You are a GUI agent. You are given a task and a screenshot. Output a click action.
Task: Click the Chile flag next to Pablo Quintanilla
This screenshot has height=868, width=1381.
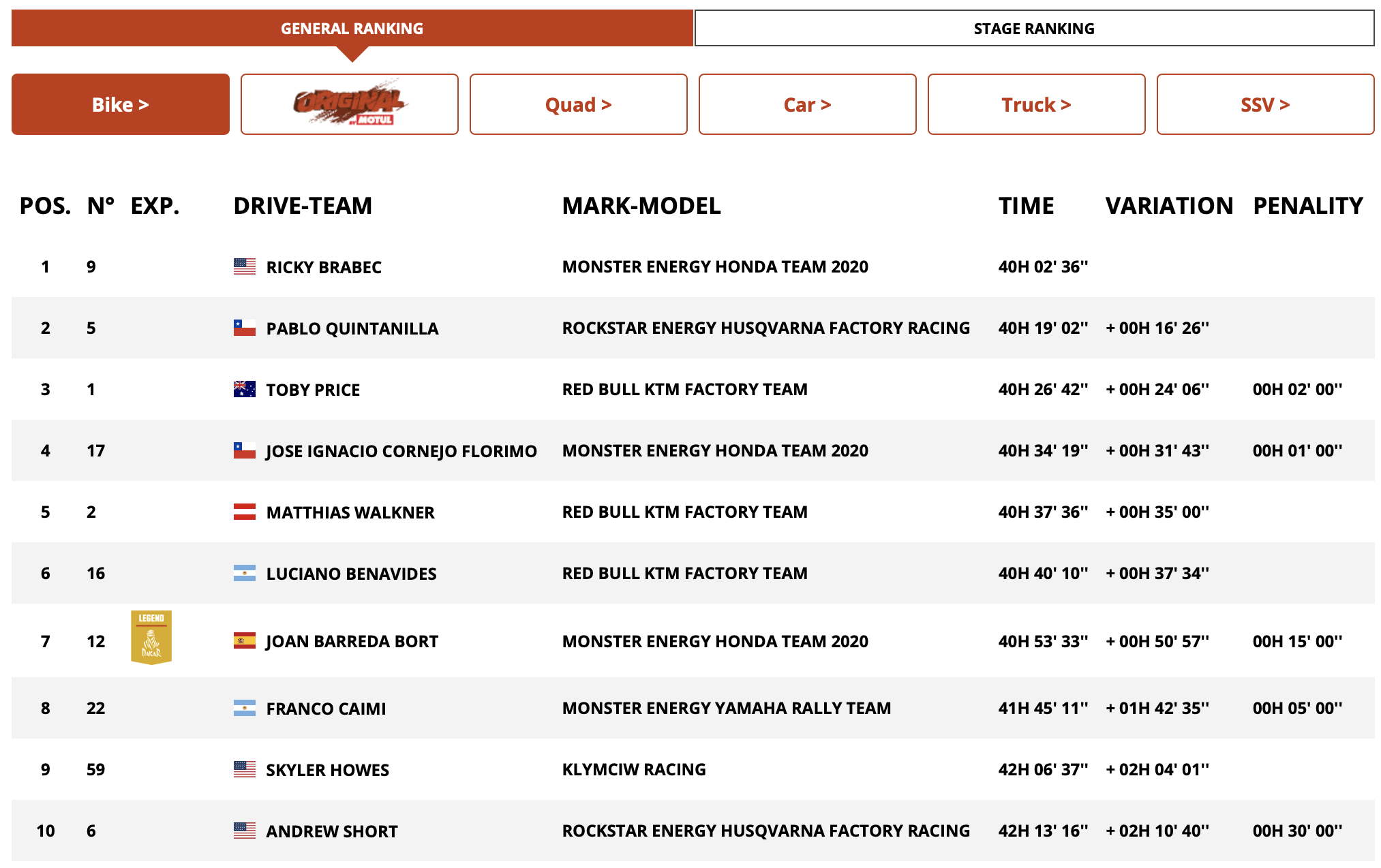[x=245, y=328]
